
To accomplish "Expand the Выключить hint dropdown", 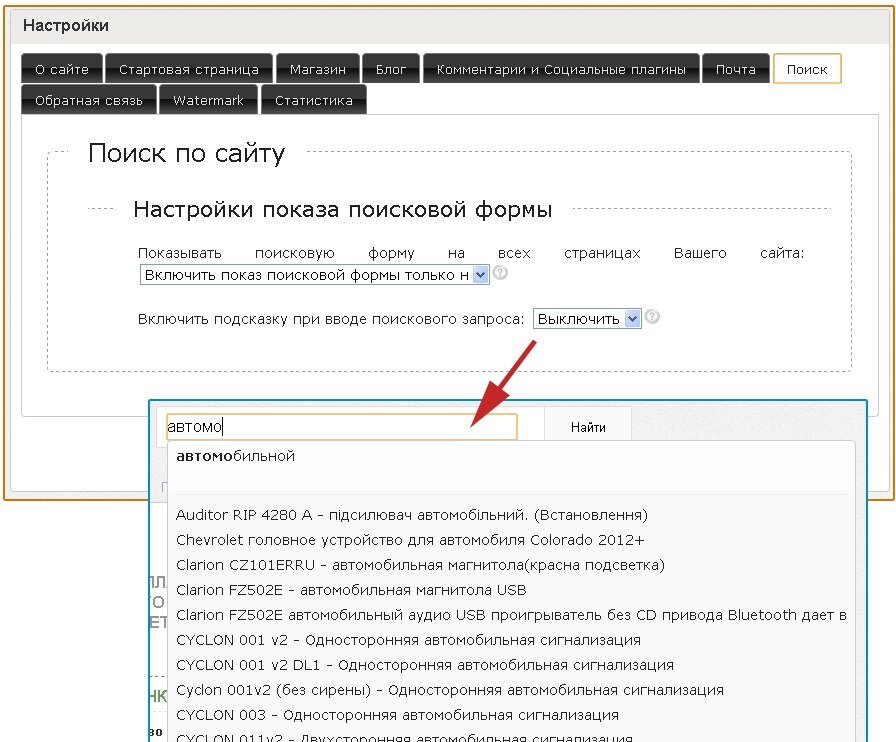I will point(587,319).
